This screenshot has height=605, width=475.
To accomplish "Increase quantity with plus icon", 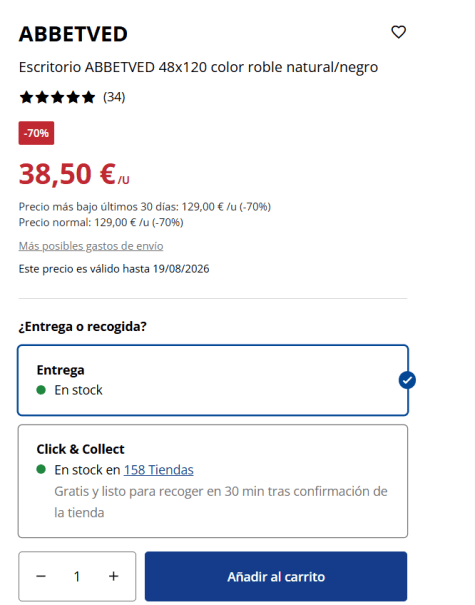I will pyautogui.click(x=113, y=576).
